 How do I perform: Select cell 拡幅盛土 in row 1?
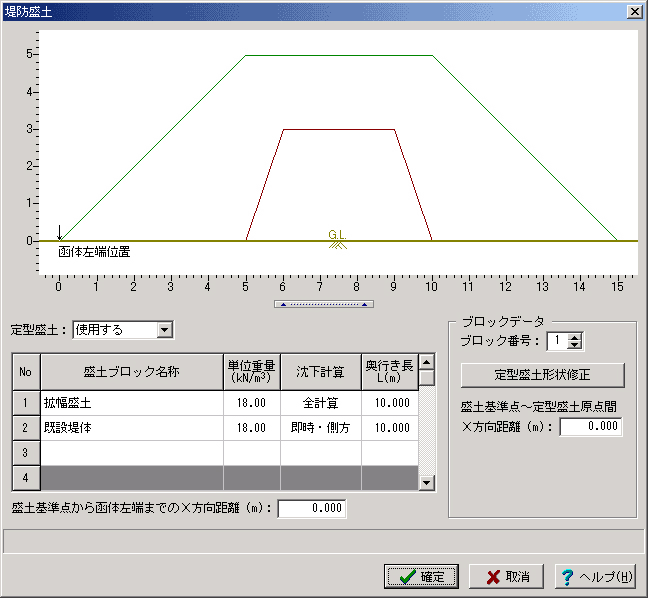click(x=132, y=403)
